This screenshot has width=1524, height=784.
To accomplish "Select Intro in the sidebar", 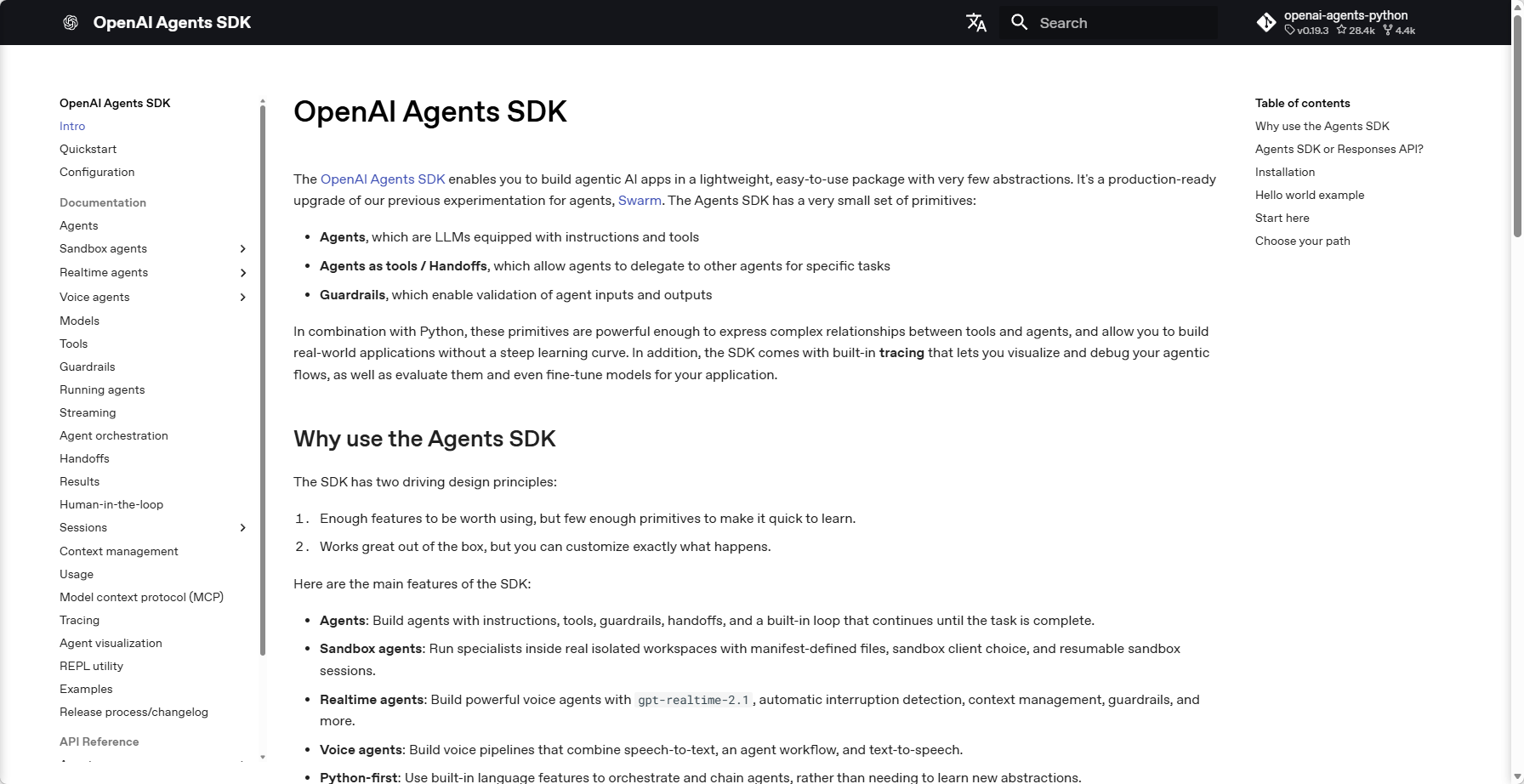I will pyautogui.click(x=72, y=126).
